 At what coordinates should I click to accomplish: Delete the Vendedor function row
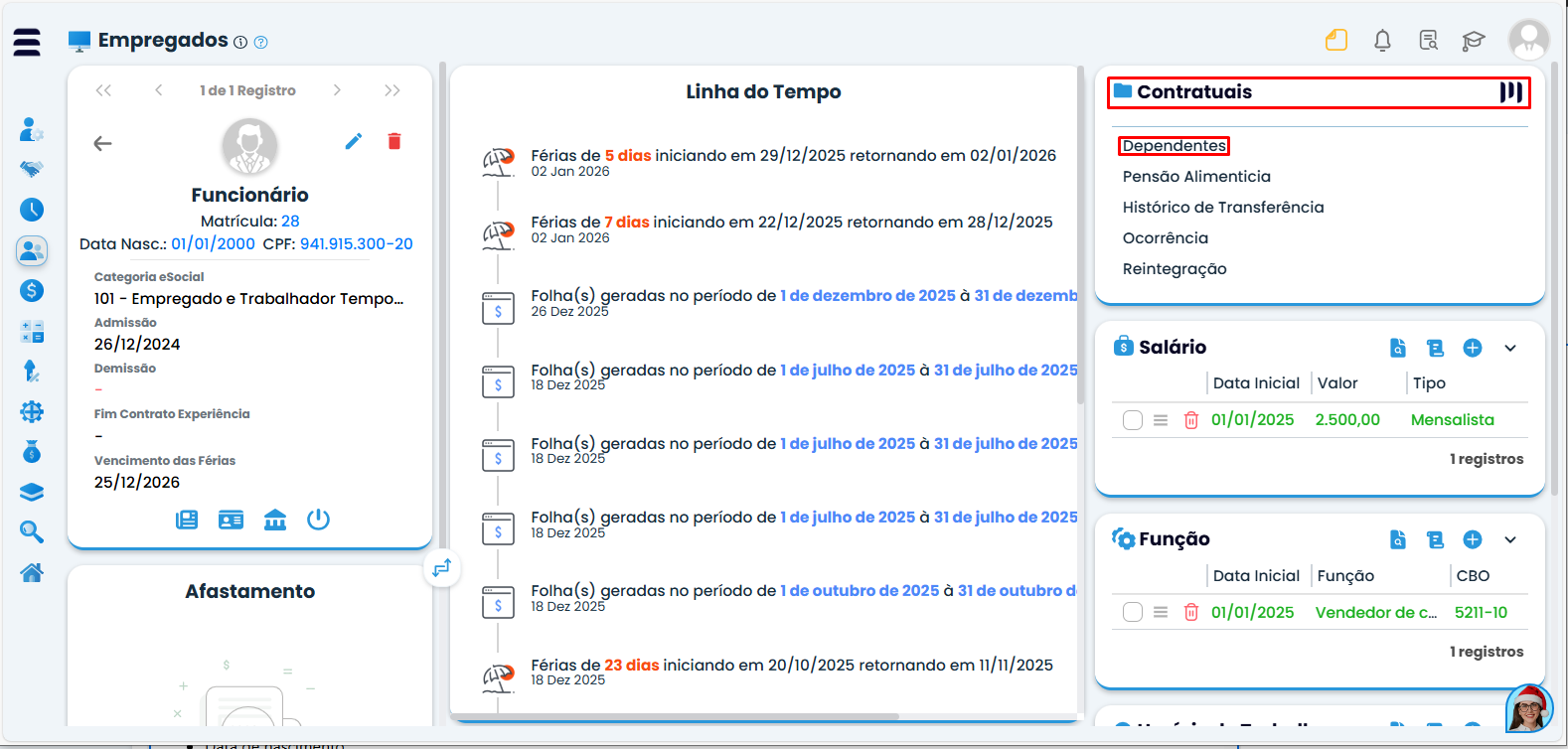pyautogui.click(x=1191, y=612)
